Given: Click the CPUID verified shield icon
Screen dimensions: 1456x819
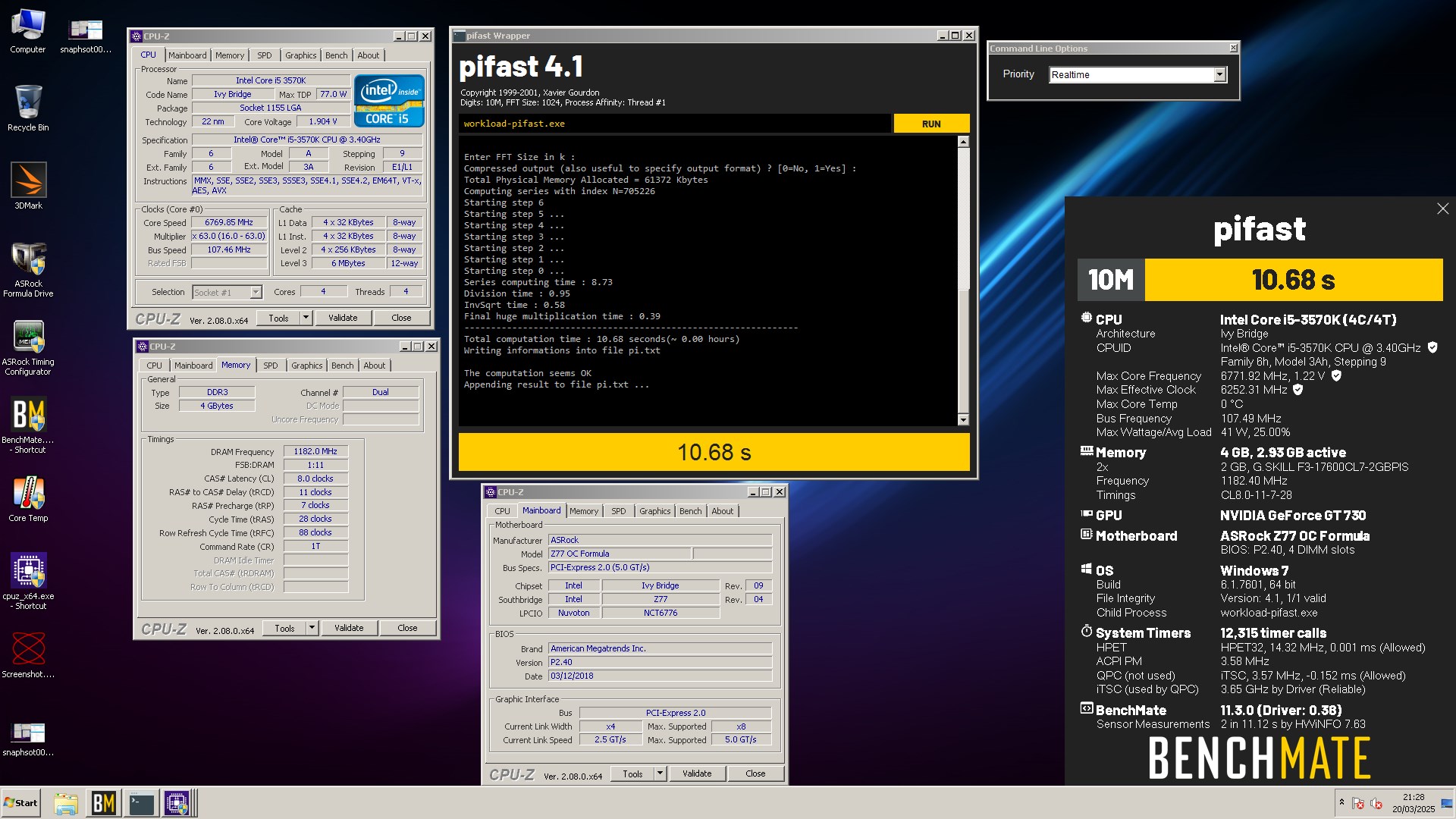Looking at the screenshot, I should 1432,347.
